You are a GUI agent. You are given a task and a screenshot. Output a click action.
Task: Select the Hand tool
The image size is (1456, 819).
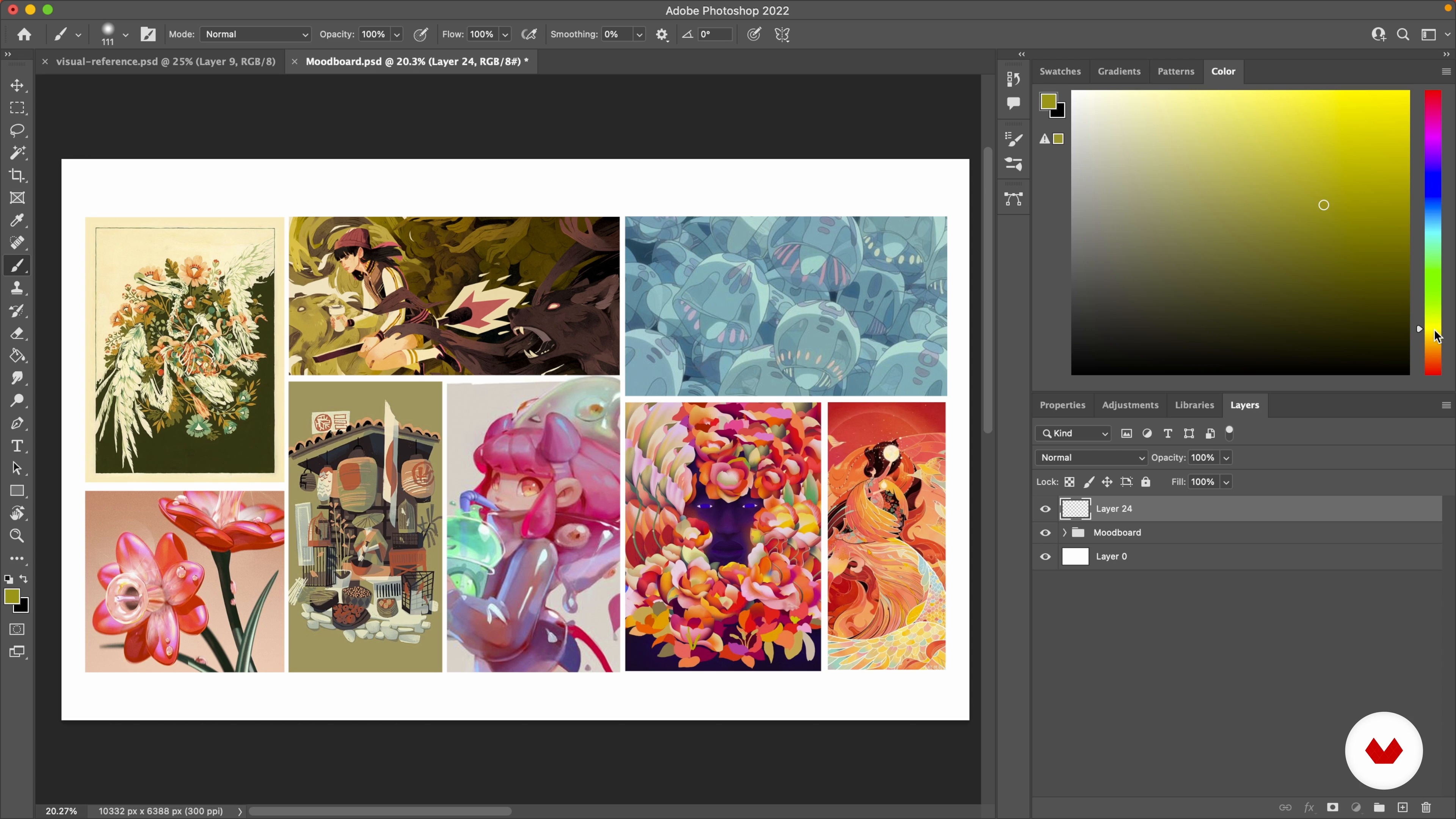click(x=17, y=513)
